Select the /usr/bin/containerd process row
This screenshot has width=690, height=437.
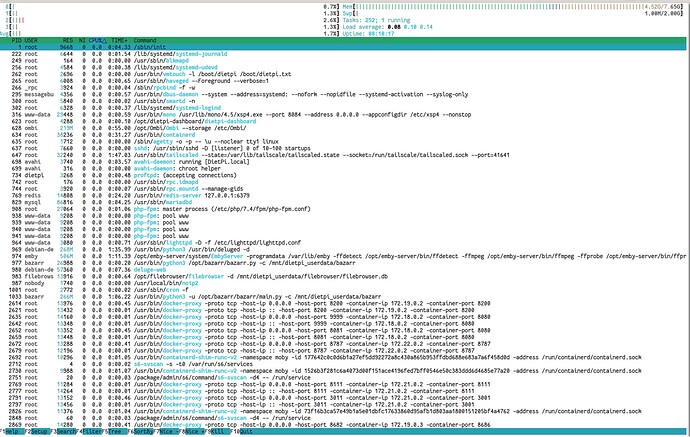(345, 135)
